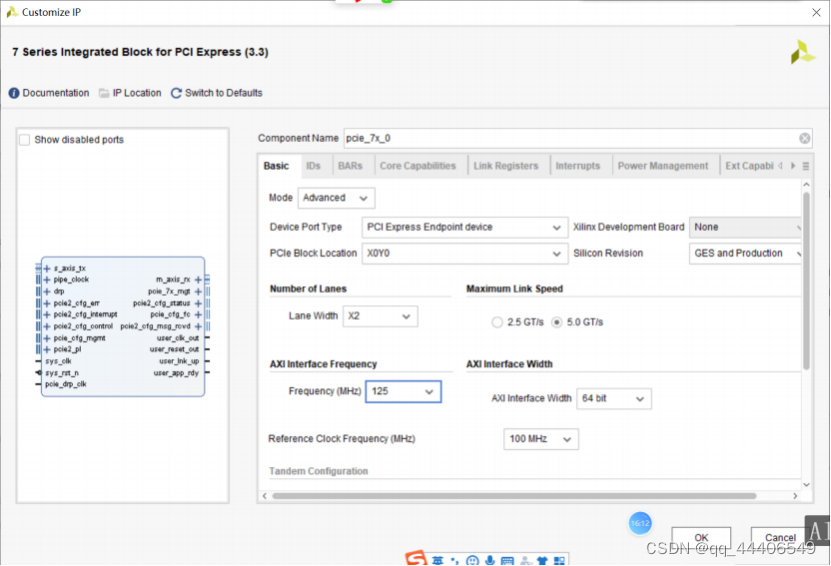This screenshot has width=831, height=566.
Task: Expand the pcie2_cfg_interrupt interface plus icon
Action: pyautogui.click(x=47, y=315)
